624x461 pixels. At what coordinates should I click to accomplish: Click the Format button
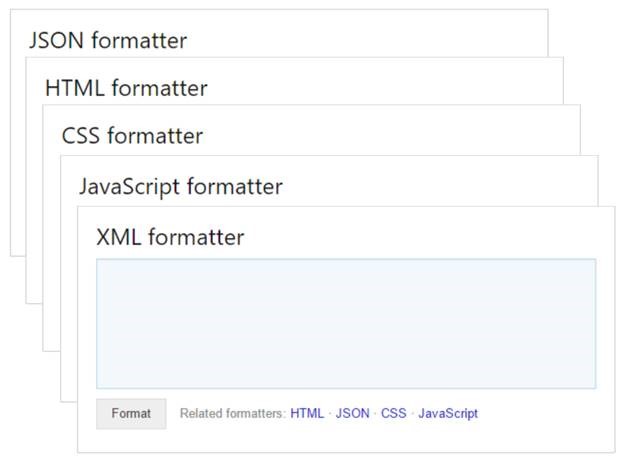click(131, 414)
